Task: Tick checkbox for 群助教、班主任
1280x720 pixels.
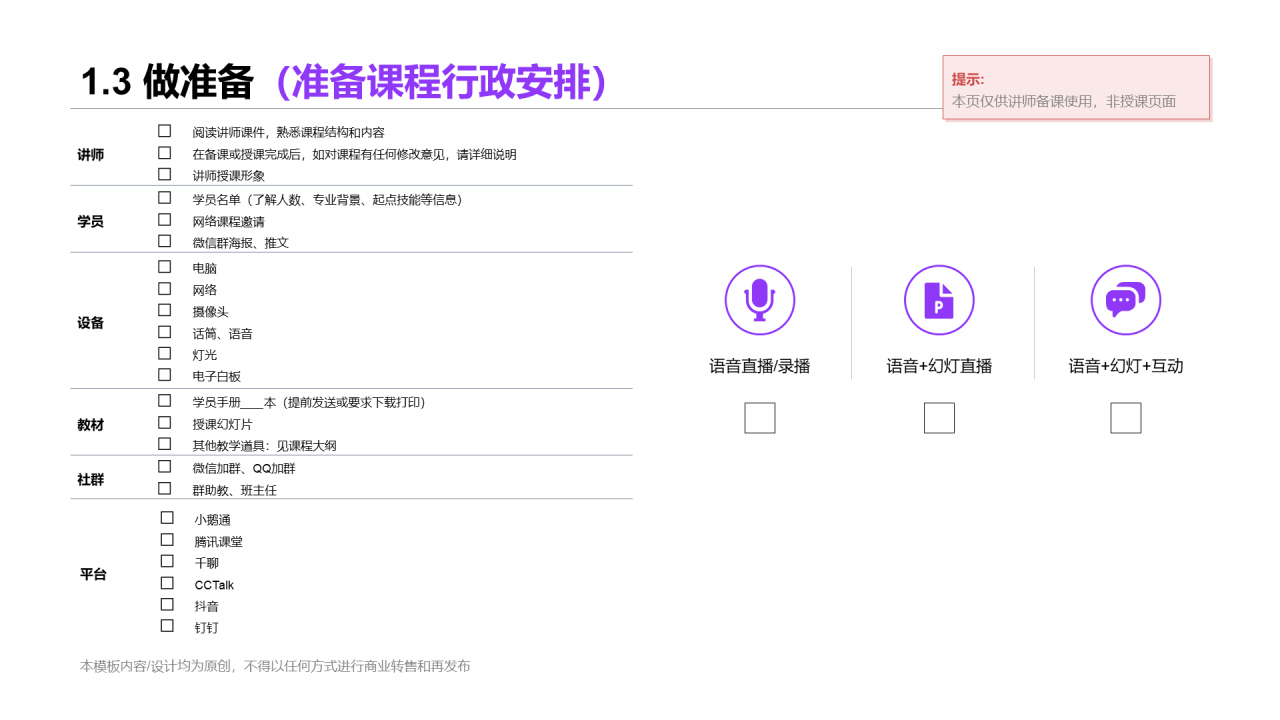Action: [x=165, y=489]
